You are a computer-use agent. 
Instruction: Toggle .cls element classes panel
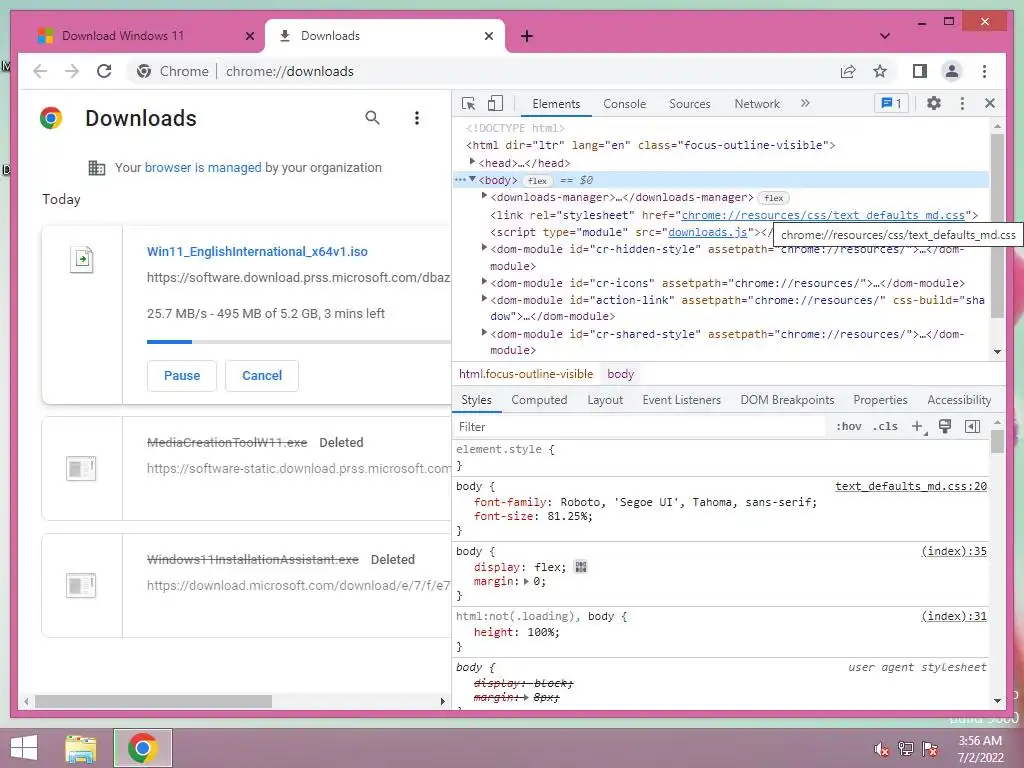coord(885,426)
